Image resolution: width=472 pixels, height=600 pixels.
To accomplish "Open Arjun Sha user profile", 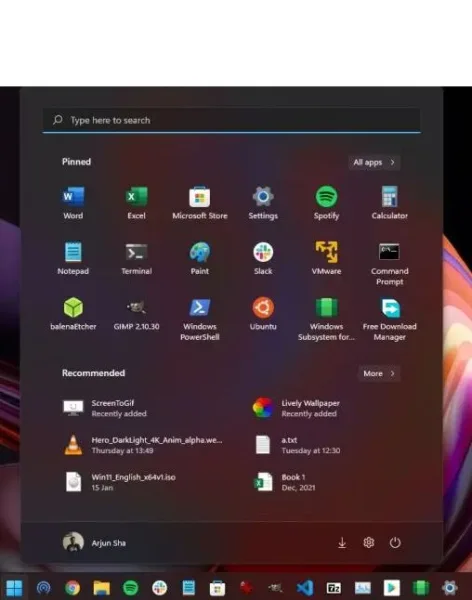I will tap(94, 543).
